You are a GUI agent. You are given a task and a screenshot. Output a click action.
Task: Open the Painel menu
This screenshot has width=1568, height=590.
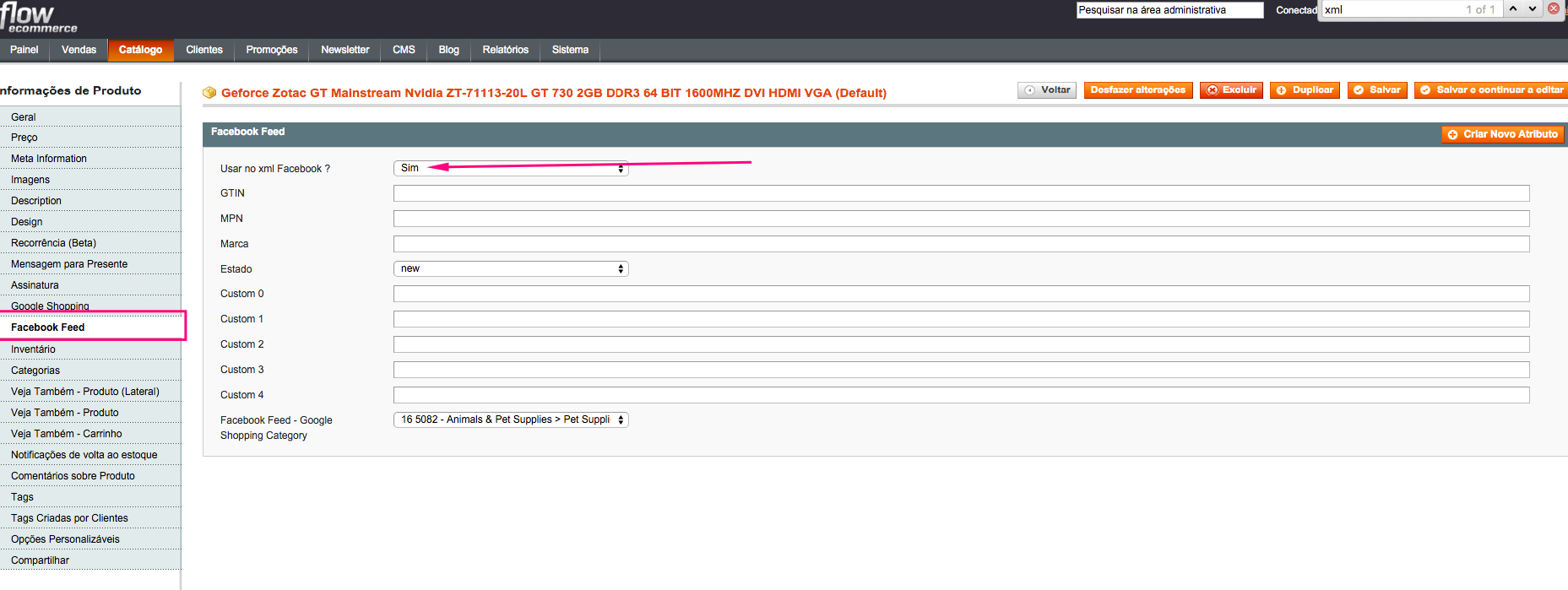(24, 50)
